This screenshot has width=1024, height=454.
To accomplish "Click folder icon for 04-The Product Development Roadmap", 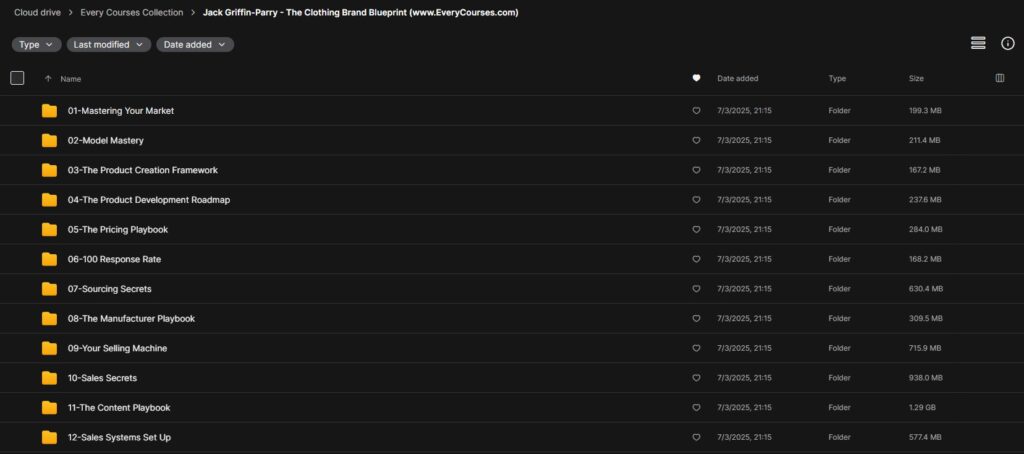I will pos(49,200).
